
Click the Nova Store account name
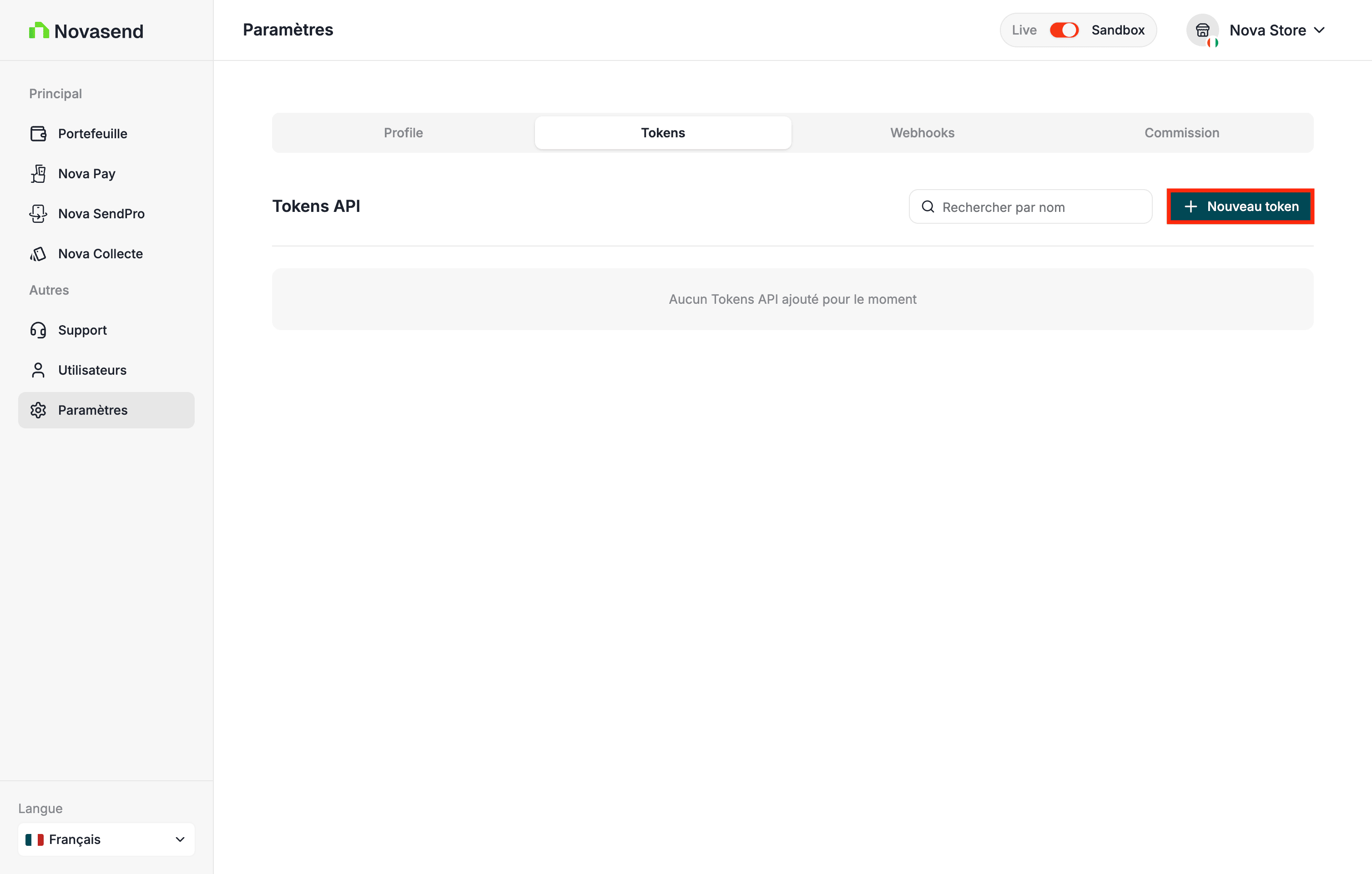pyautogui.click(x=1268, y=30)
